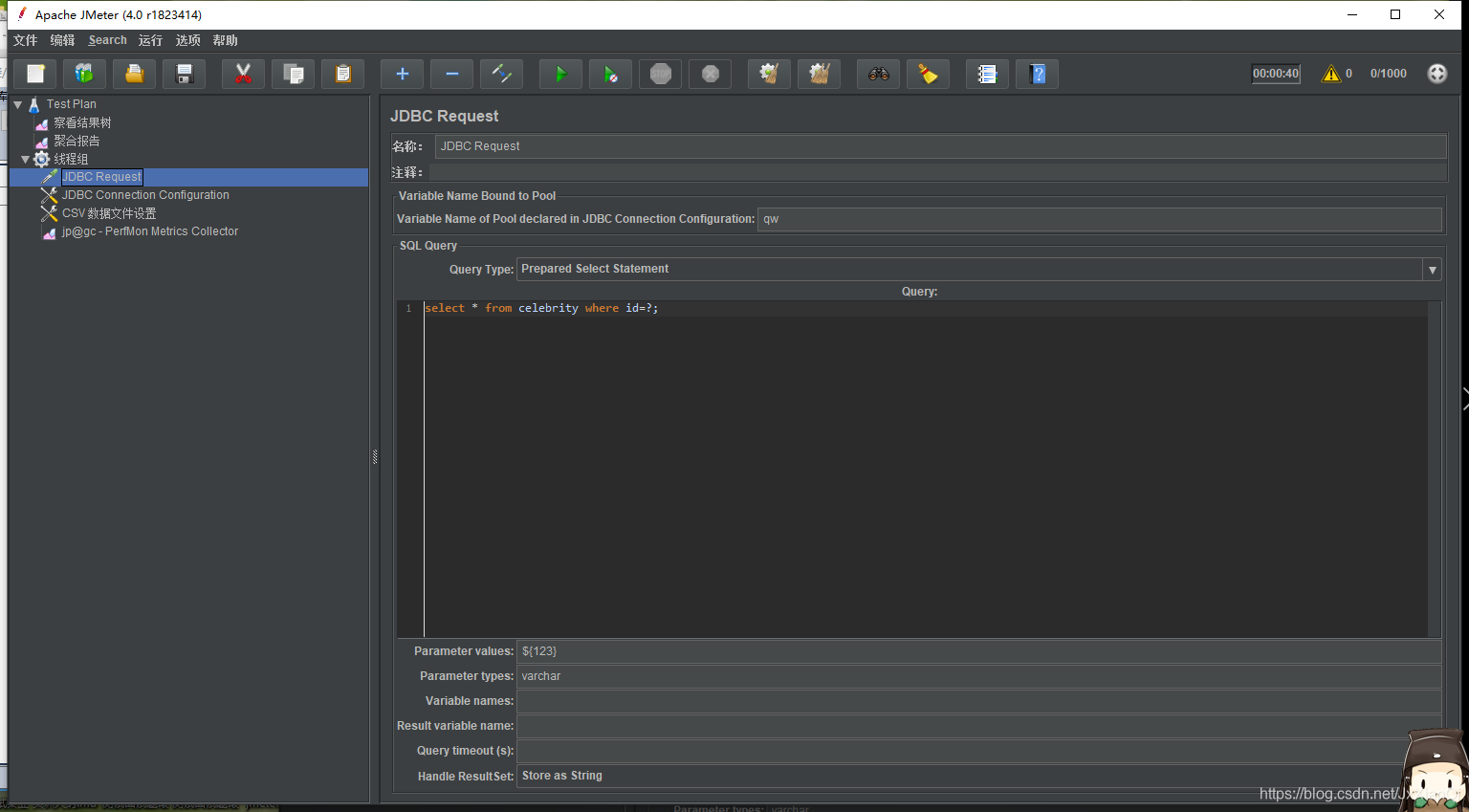Open the Query Type dropdown arrow
Viewport: 1469px width, 812px height.
(x=1433, y=270)
